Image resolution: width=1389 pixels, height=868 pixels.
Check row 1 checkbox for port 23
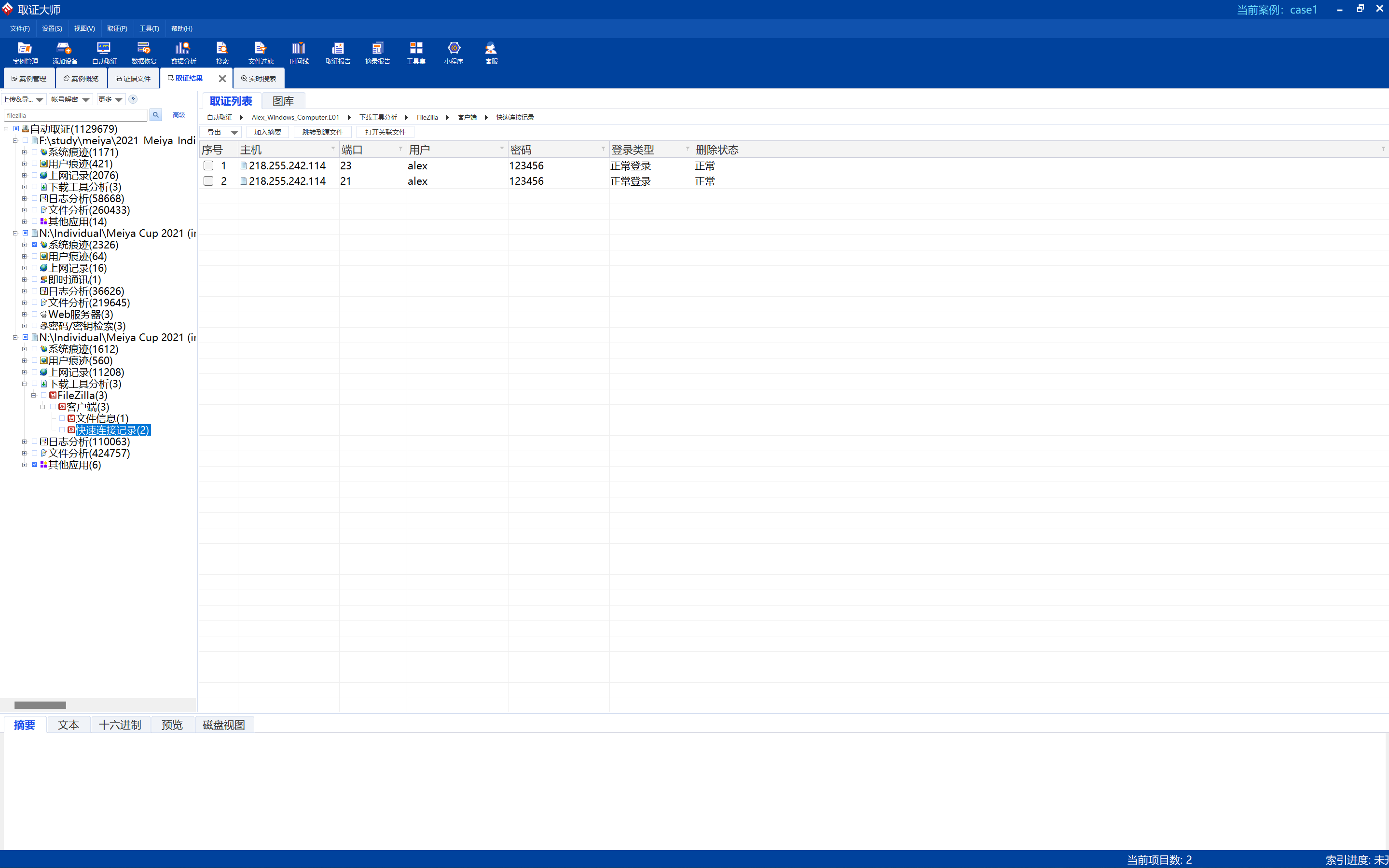tap(208, 165)
